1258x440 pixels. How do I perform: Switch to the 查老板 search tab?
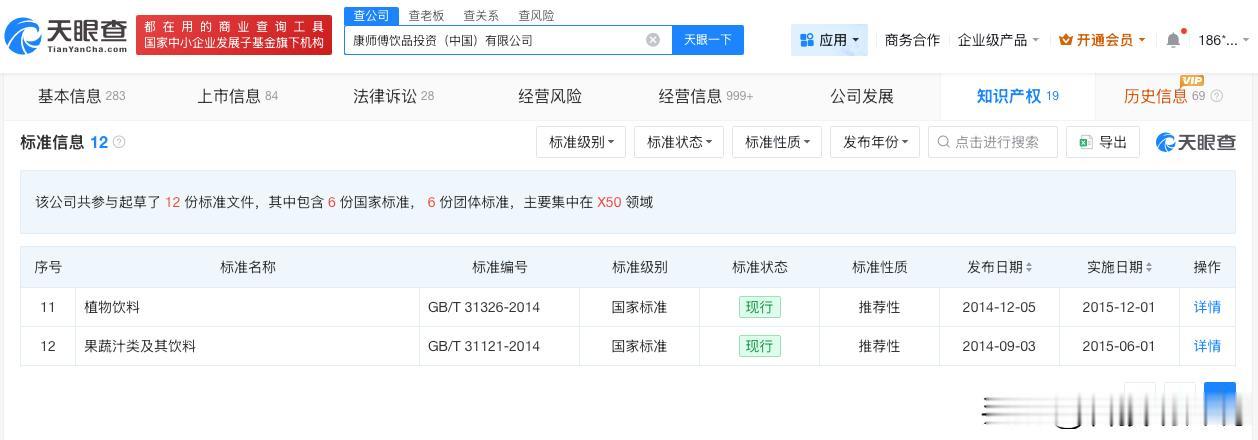click(426, 16)
